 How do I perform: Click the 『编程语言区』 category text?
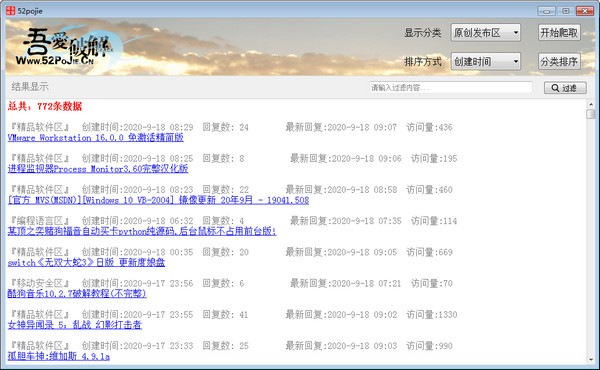pyautogui.click(x=39, y=221)
